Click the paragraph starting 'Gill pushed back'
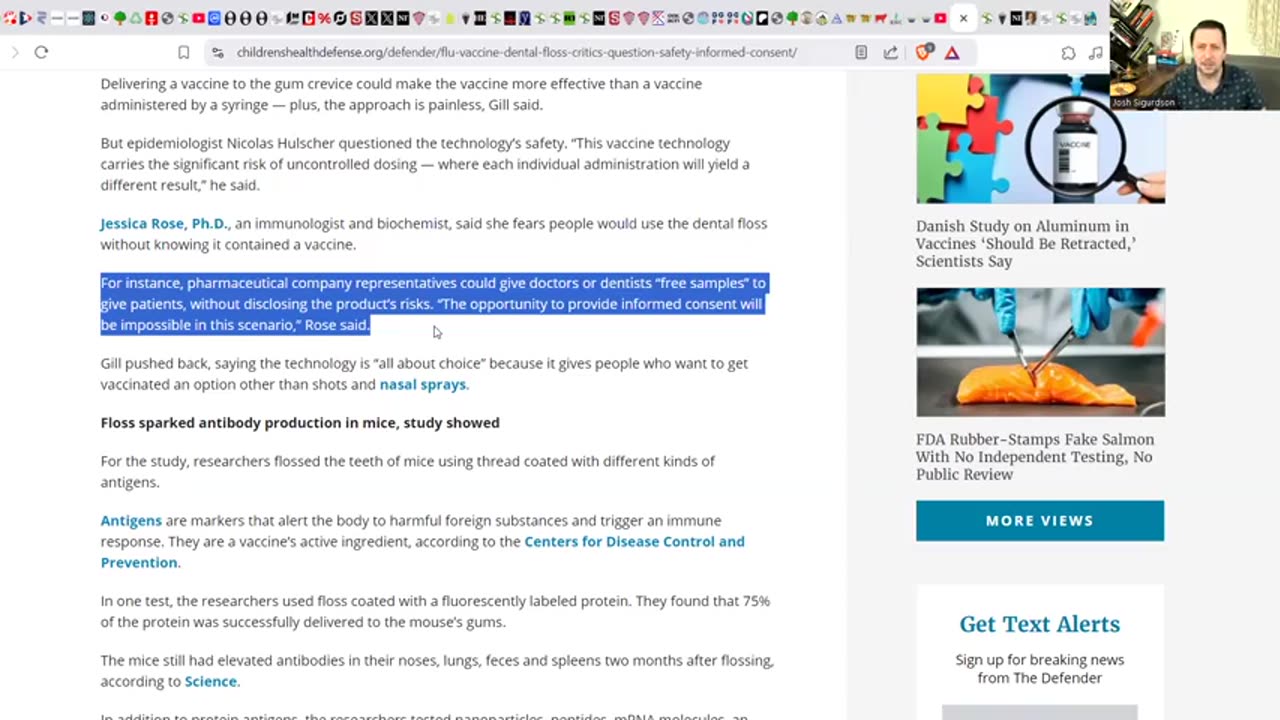Viewport: 1280px width, 720px height. click(424, 373)
